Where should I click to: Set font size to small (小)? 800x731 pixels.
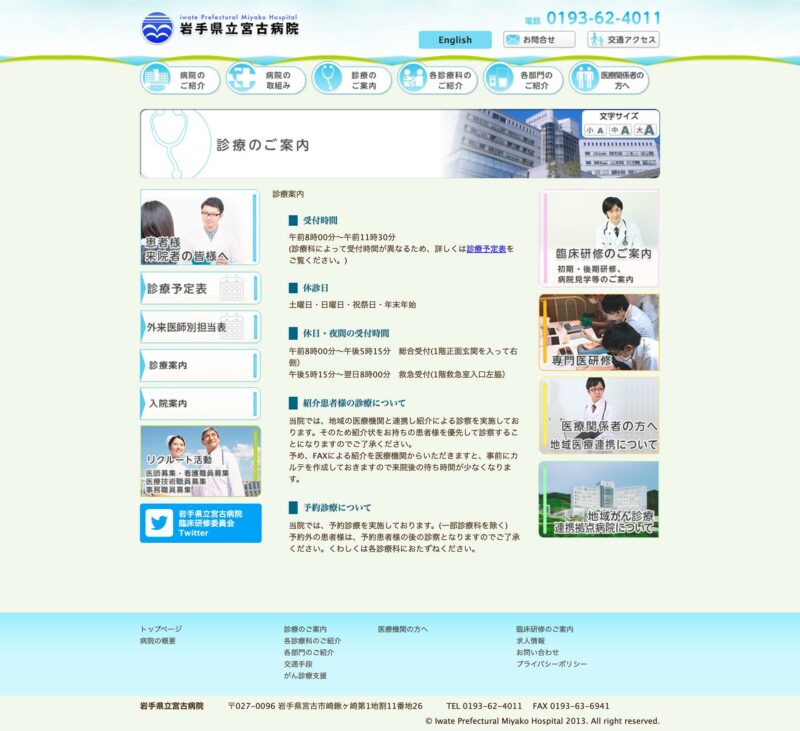click(594, 130)
